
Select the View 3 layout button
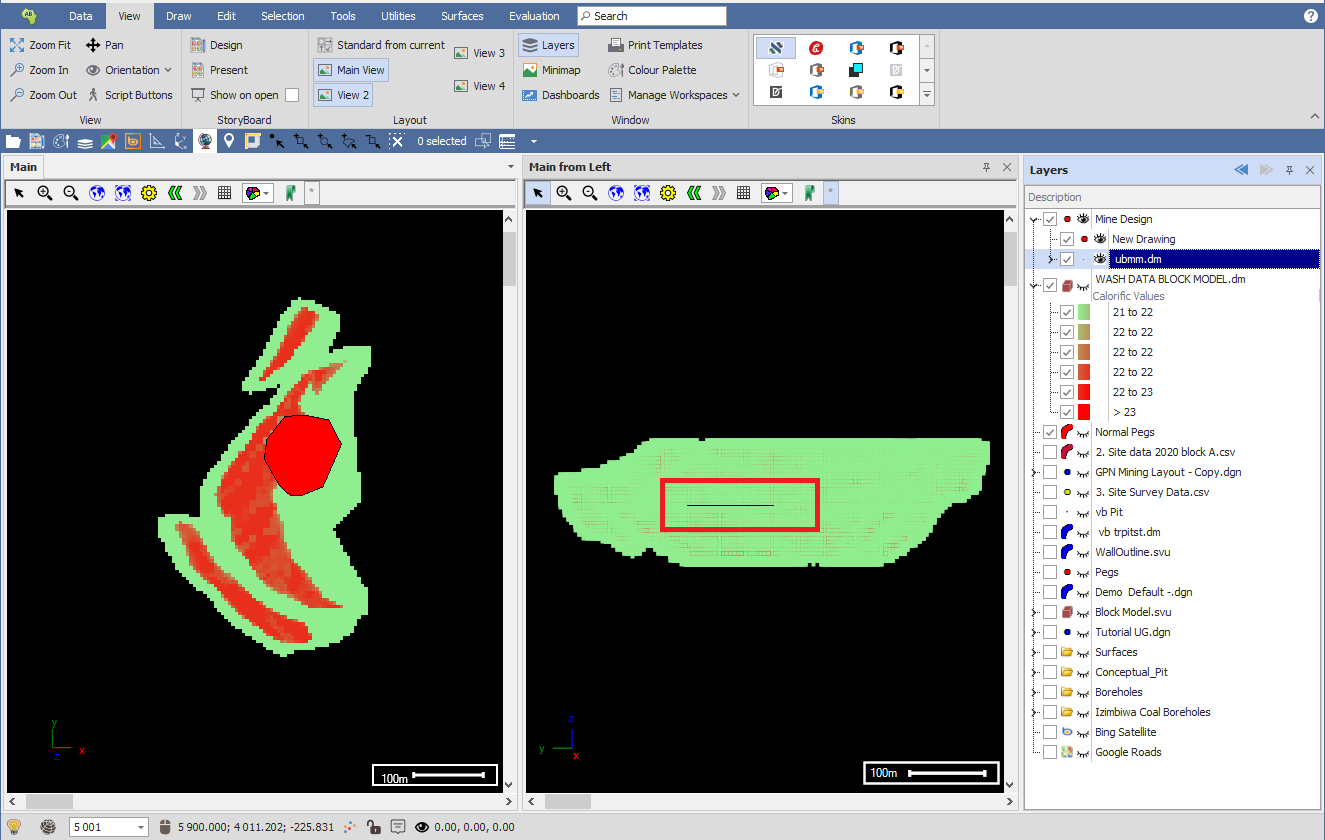click(480, 53)
